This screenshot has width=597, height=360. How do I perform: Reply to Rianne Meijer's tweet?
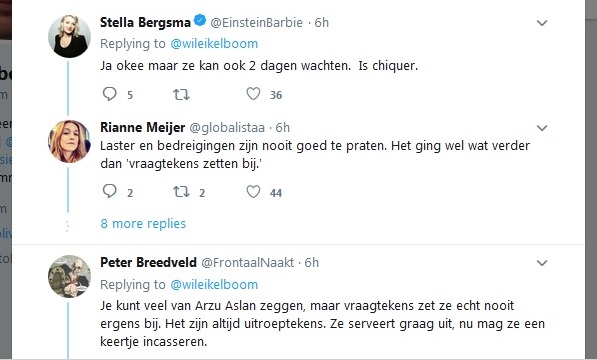[x=110, y=191]
